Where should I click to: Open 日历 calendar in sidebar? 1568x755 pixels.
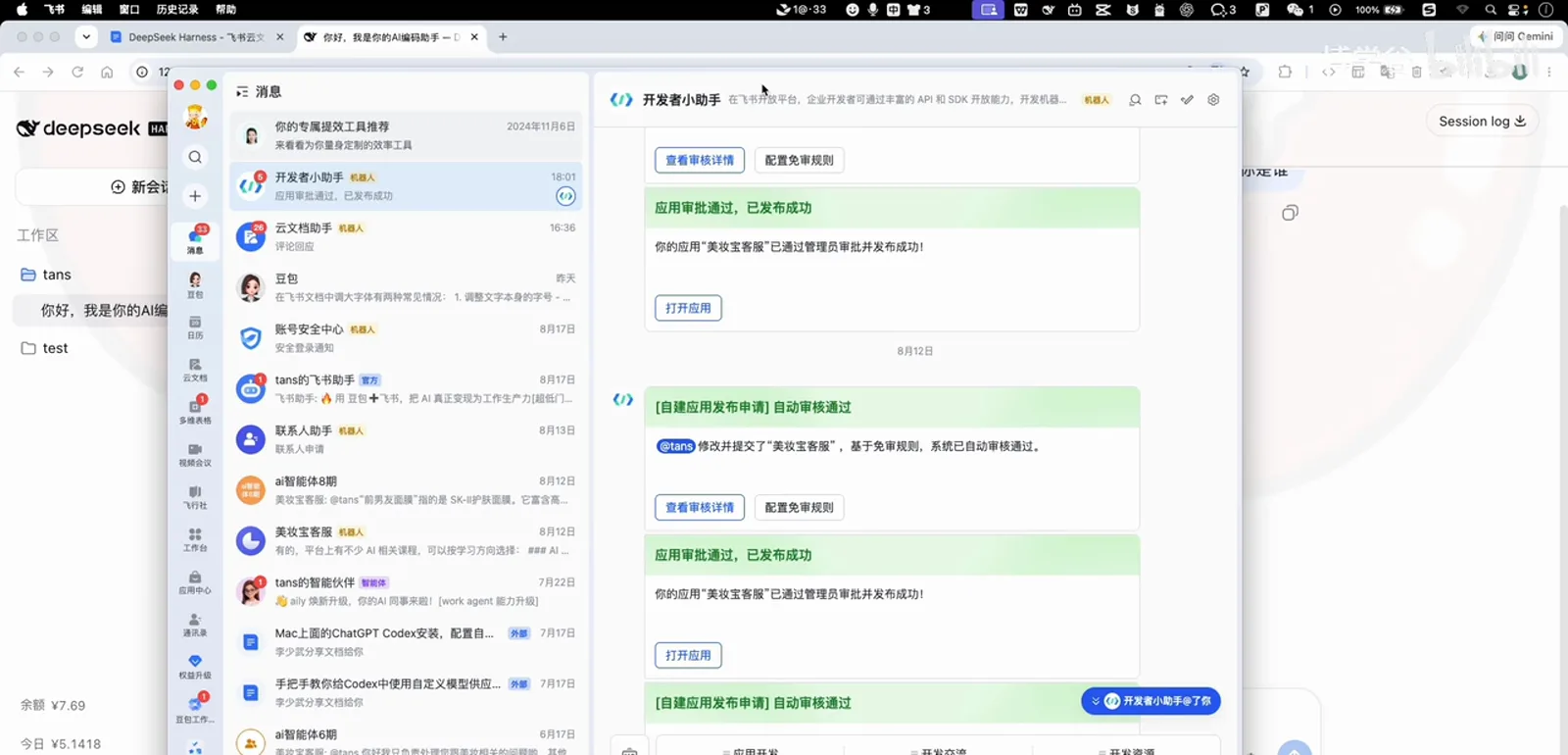[x=195, y=327]
